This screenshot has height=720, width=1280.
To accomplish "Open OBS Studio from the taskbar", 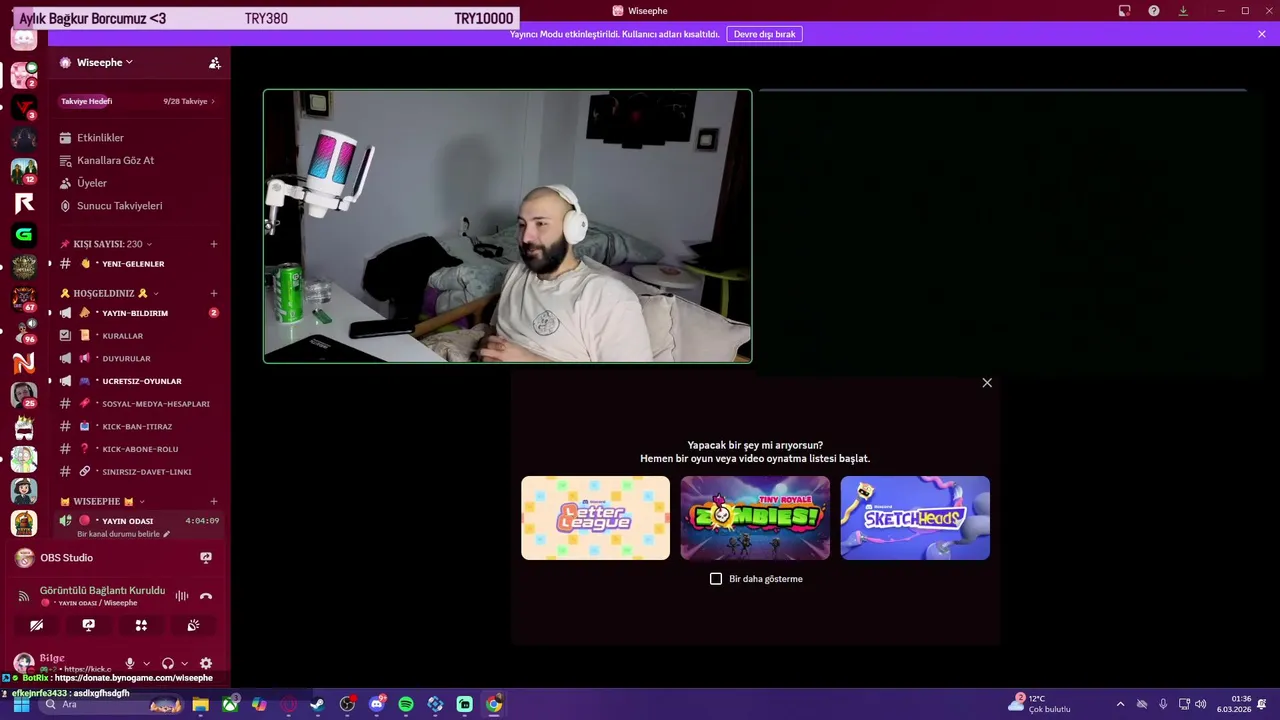I will click(347, 704).
